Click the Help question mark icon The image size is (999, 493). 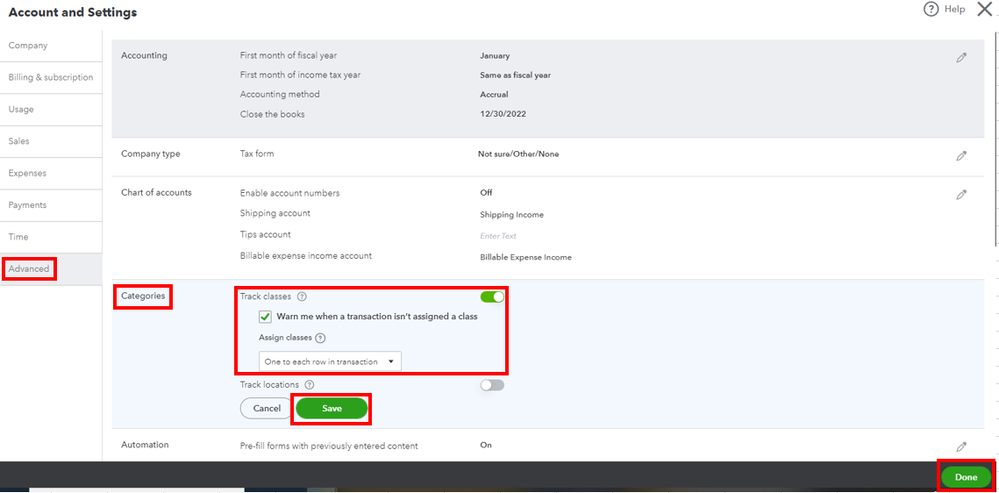click(x=931, y=9)
